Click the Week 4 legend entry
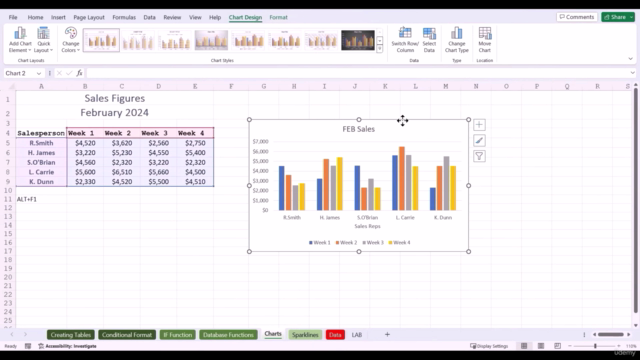Image resolution: width=640 pixels, height=360 pixels. pos(399,242)
